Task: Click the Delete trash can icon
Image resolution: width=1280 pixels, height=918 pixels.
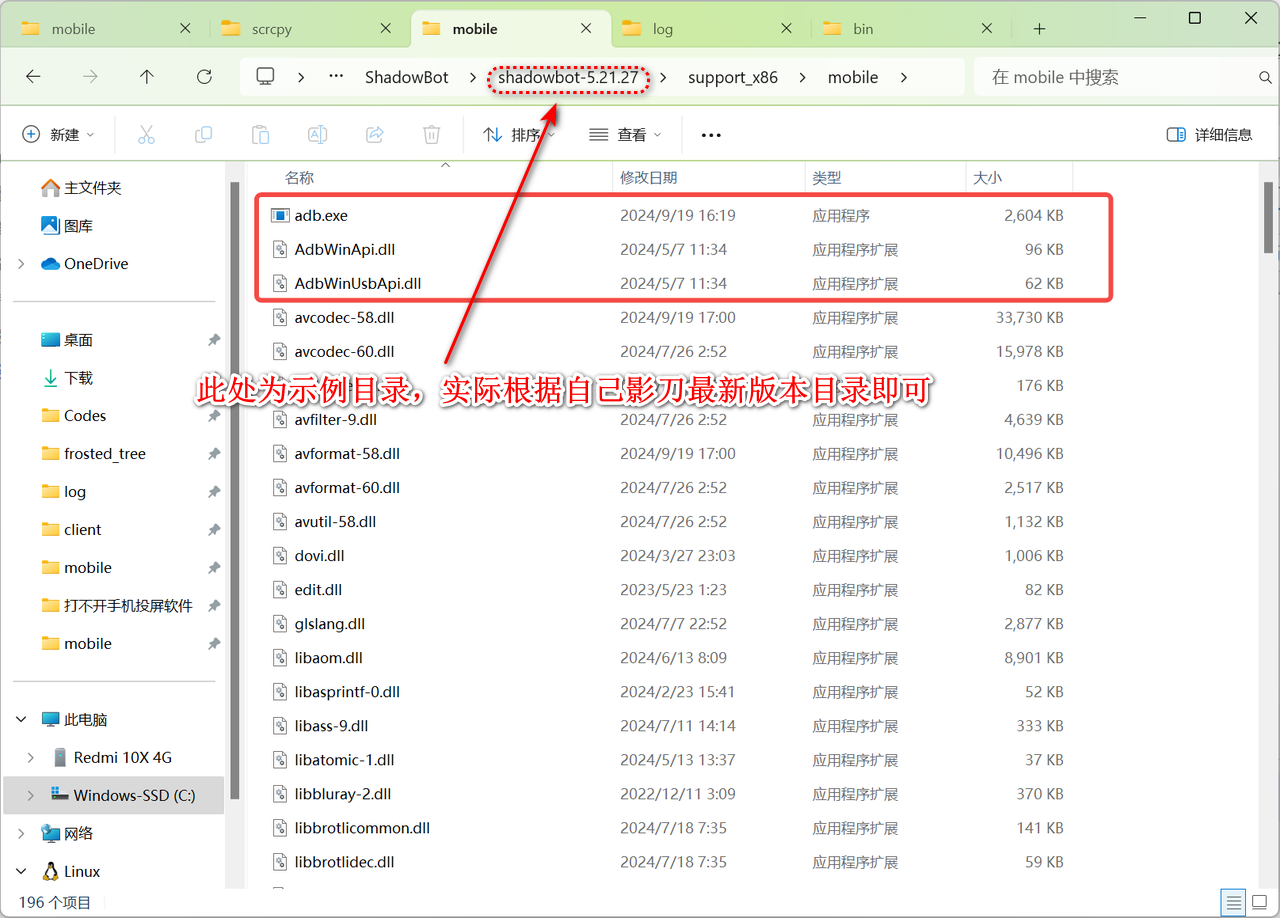Action: coord(431,134)
